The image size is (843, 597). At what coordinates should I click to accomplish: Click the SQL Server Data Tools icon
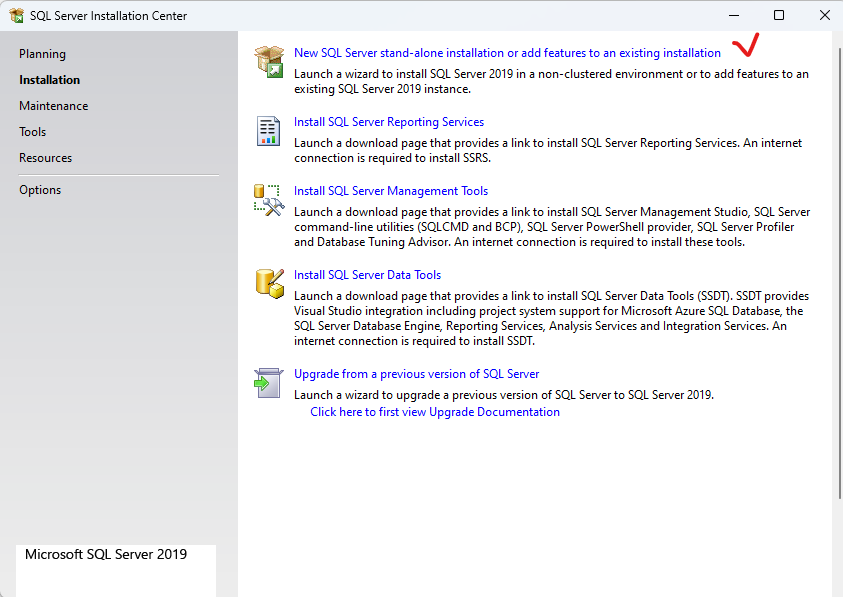pyautogui.click(x=269, y=283)
